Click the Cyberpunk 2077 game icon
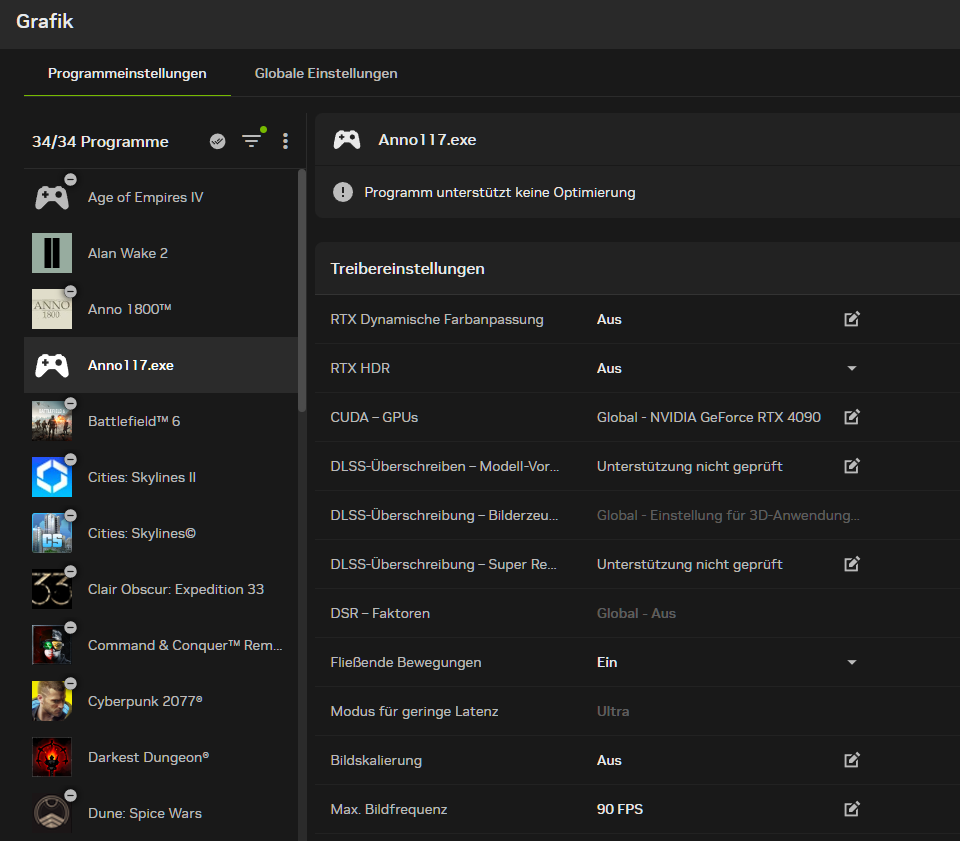960x841 pixels. coord(52,701)
